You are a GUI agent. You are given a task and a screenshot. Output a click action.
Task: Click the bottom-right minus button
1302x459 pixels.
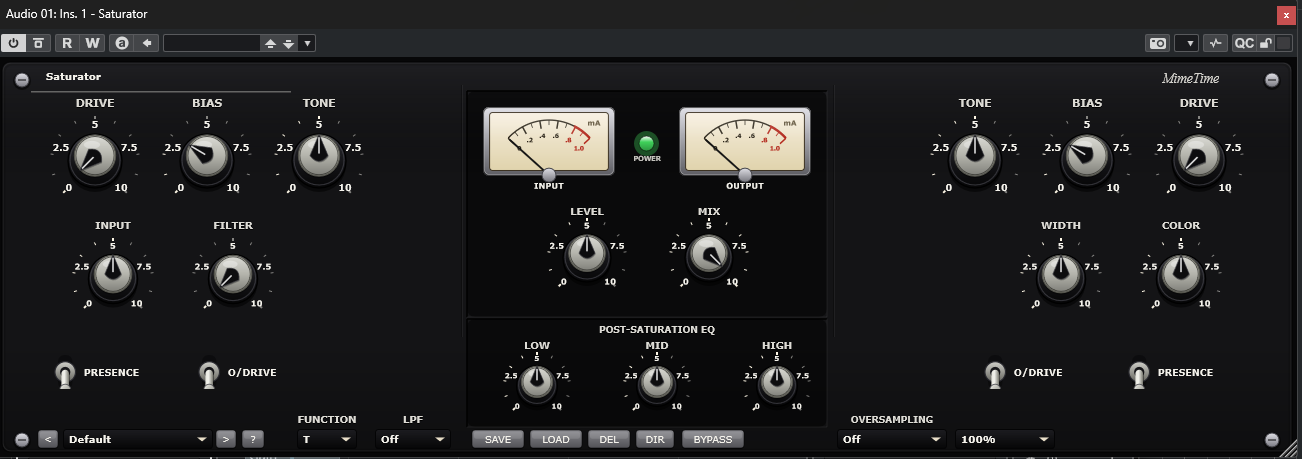click(1272, 439)
